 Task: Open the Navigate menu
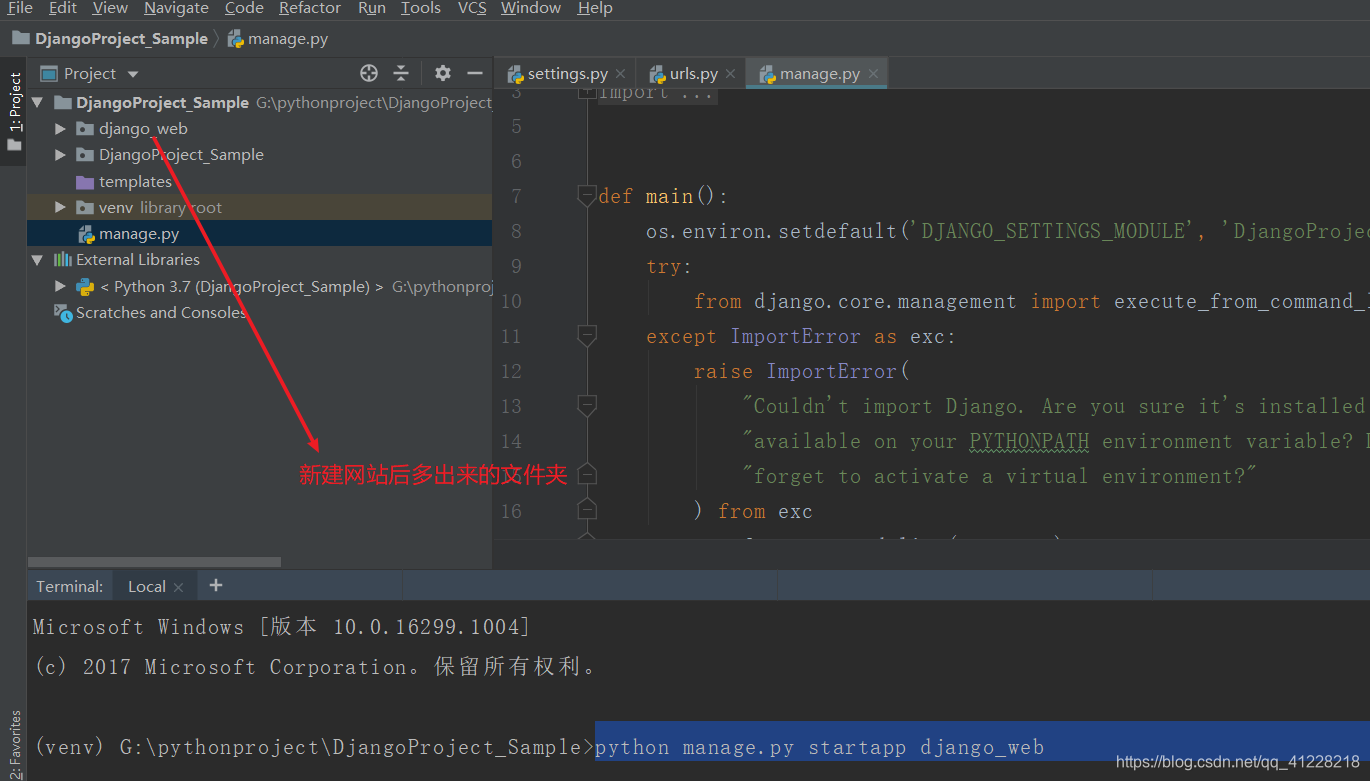(x=176, y=8)
